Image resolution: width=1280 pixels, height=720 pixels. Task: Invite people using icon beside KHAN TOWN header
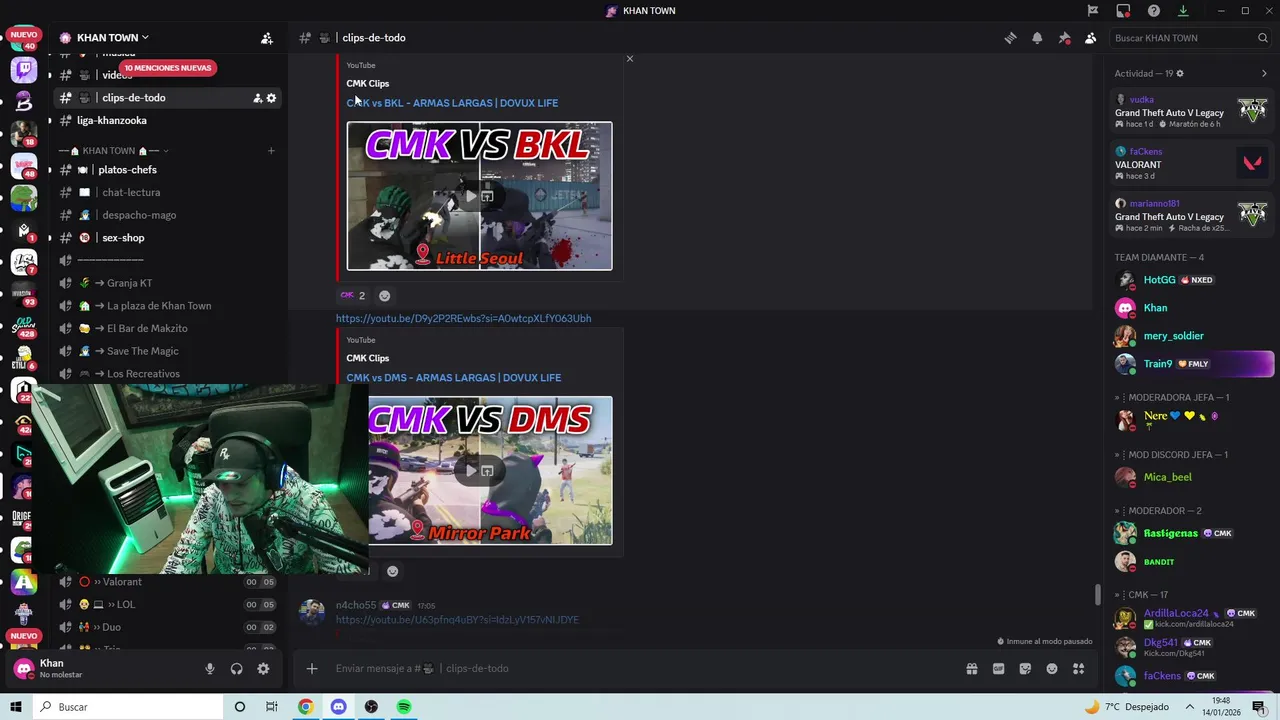267,38
